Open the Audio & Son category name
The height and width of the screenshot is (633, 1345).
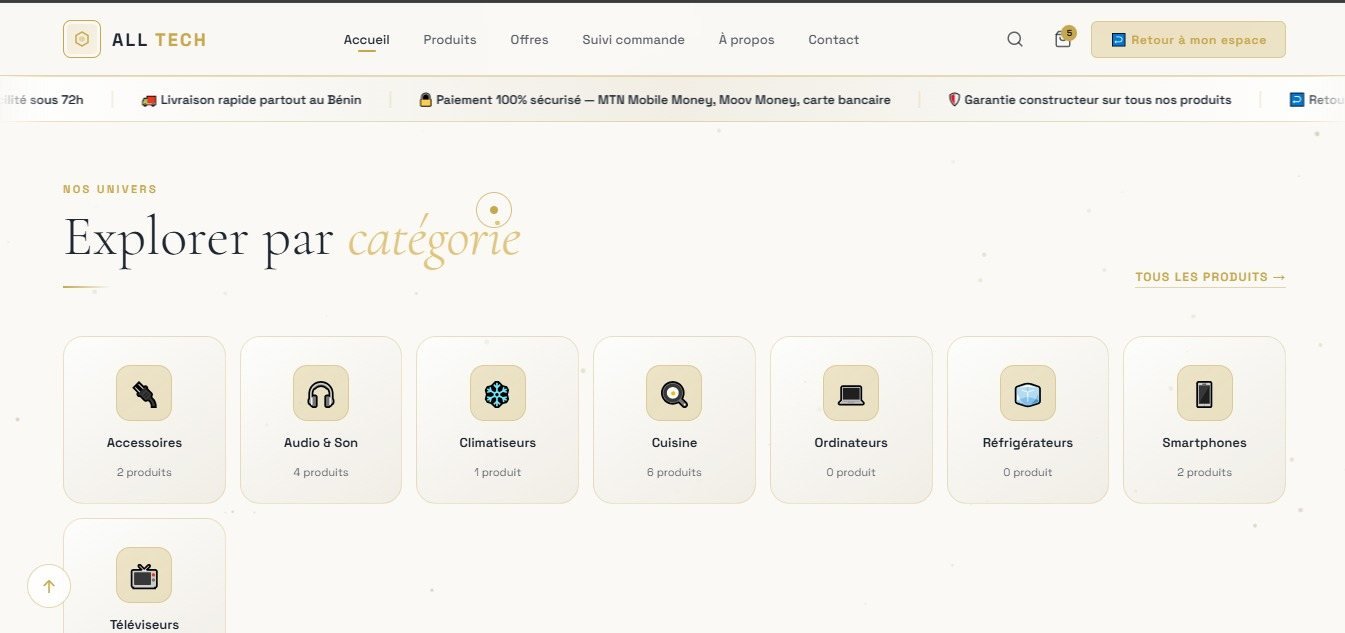click(x=321, y=443)
